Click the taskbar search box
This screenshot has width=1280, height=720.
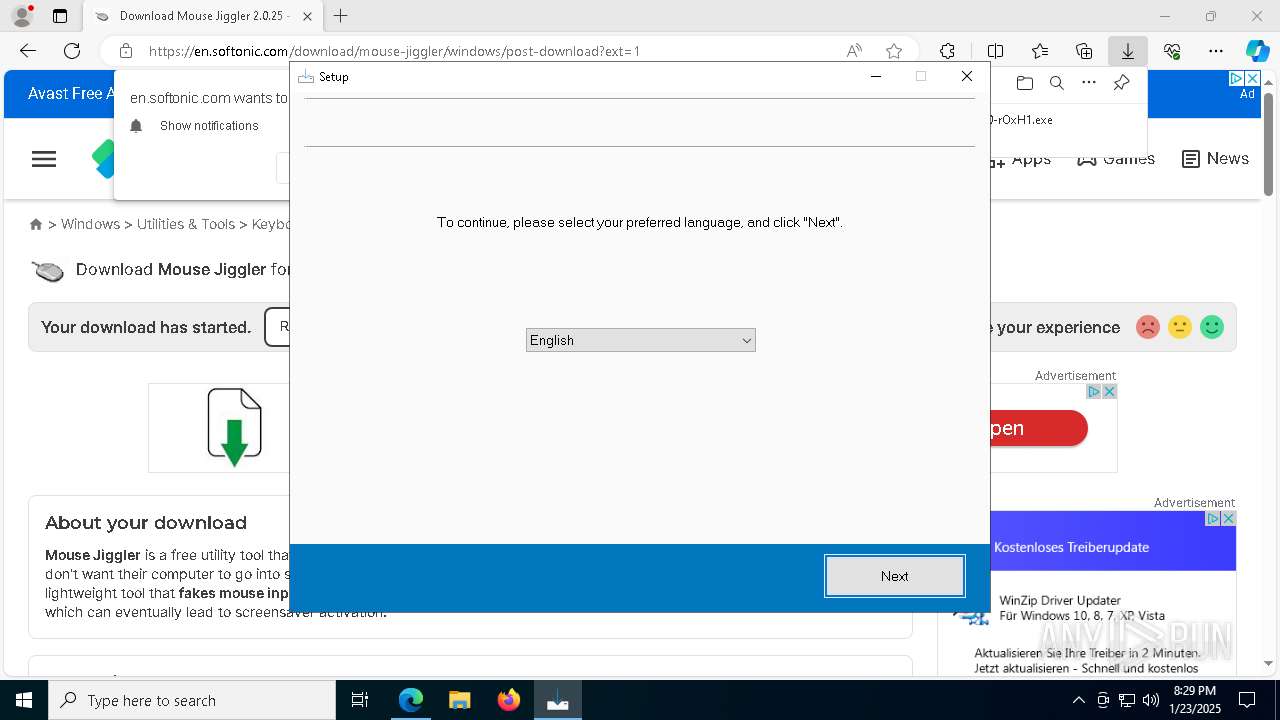point(192,700)
